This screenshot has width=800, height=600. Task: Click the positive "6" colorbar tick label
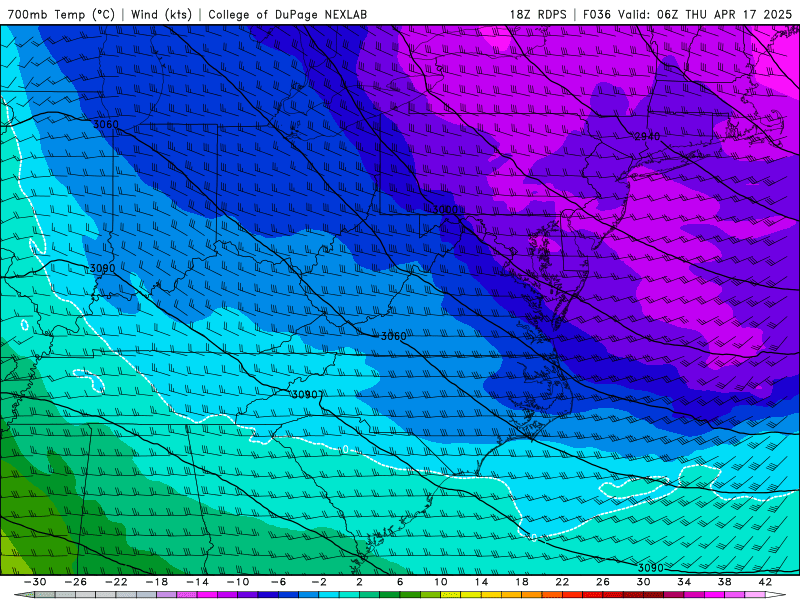400,582
